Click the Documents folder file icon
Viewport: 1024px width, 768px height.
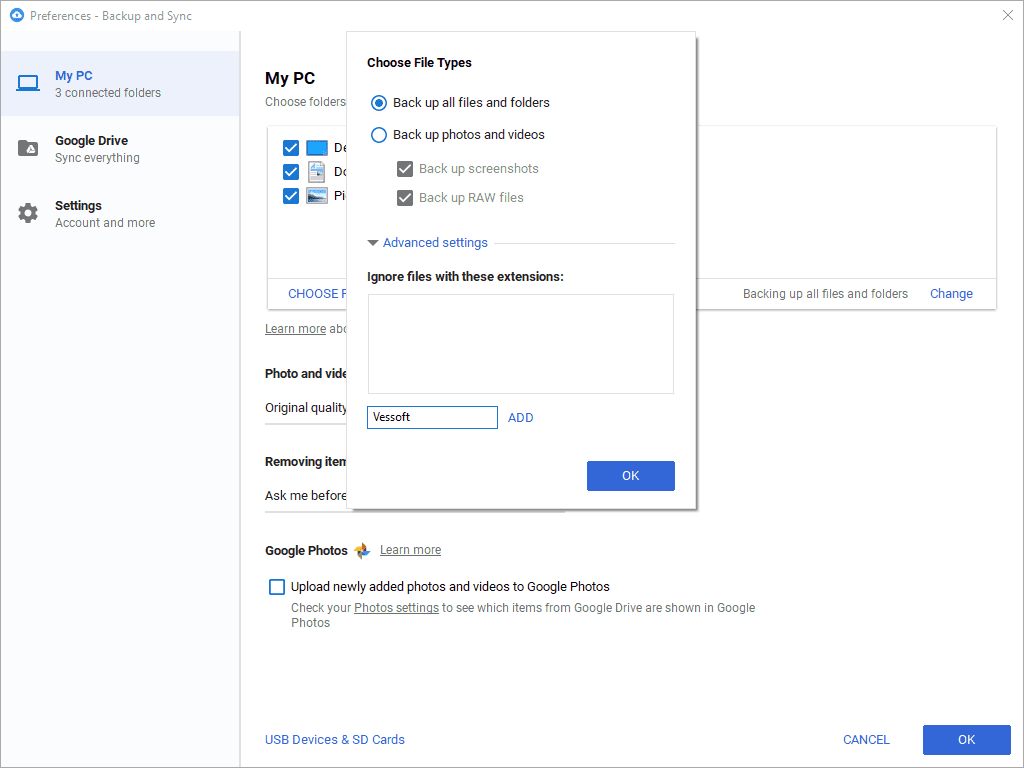click(x=317, y=171)
